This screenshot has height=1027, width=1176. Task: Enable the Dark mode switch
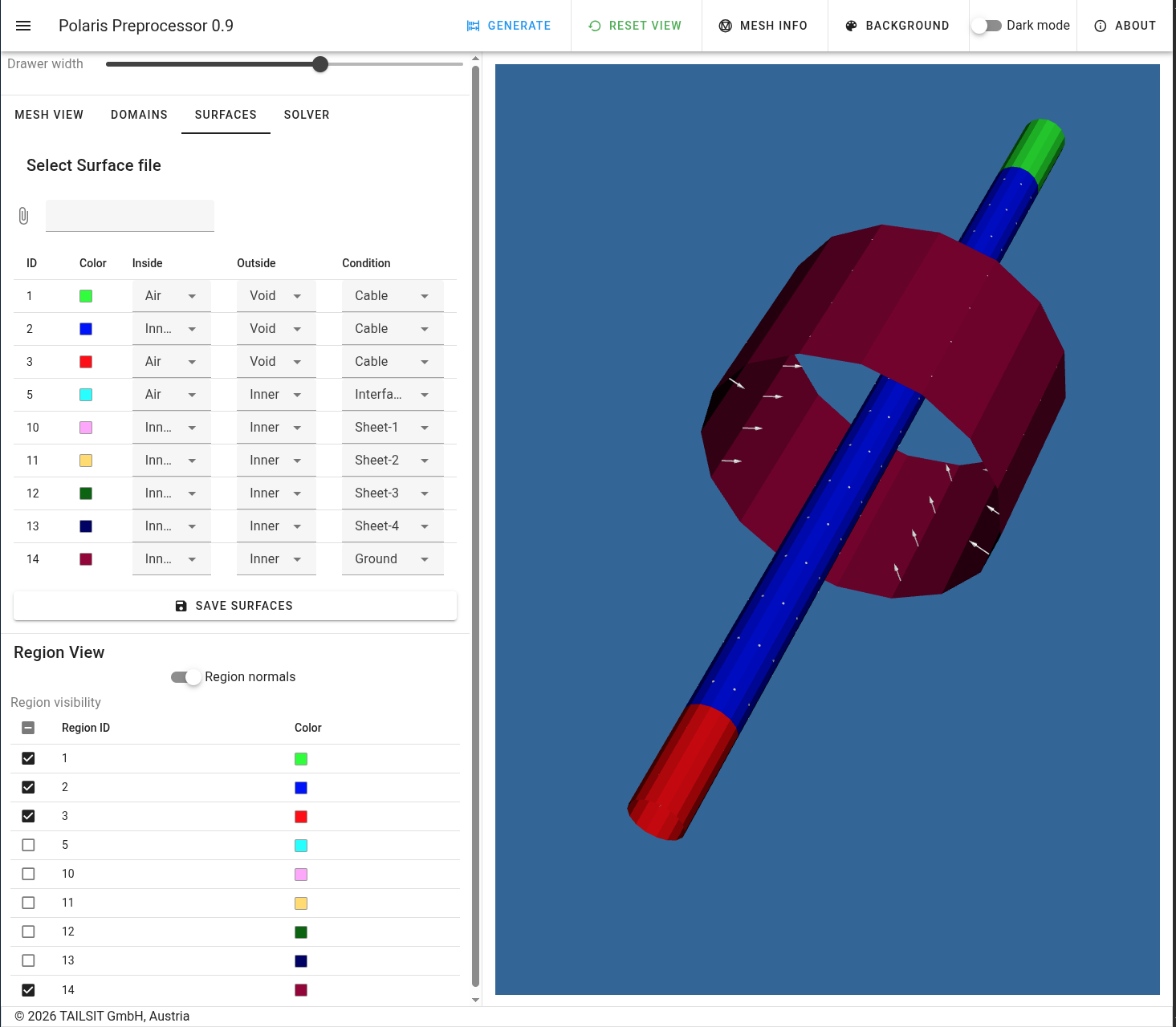[x=987, y=26]
